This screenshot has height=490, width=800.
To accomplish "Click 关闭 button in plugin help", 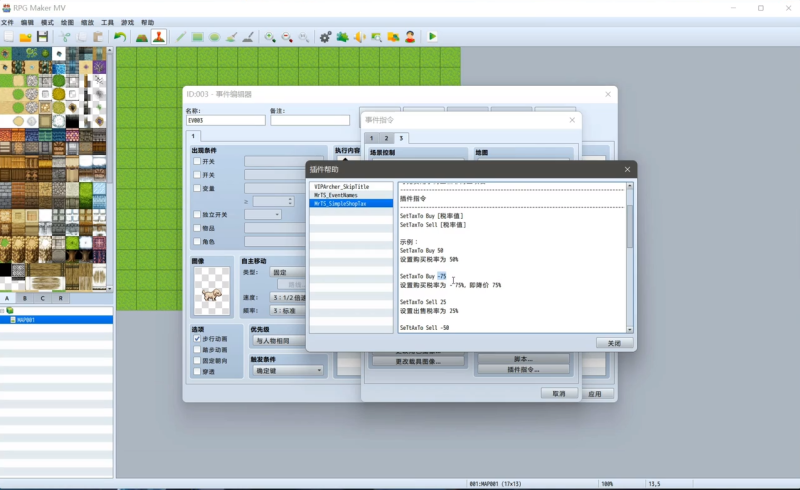I will point(614,343).
